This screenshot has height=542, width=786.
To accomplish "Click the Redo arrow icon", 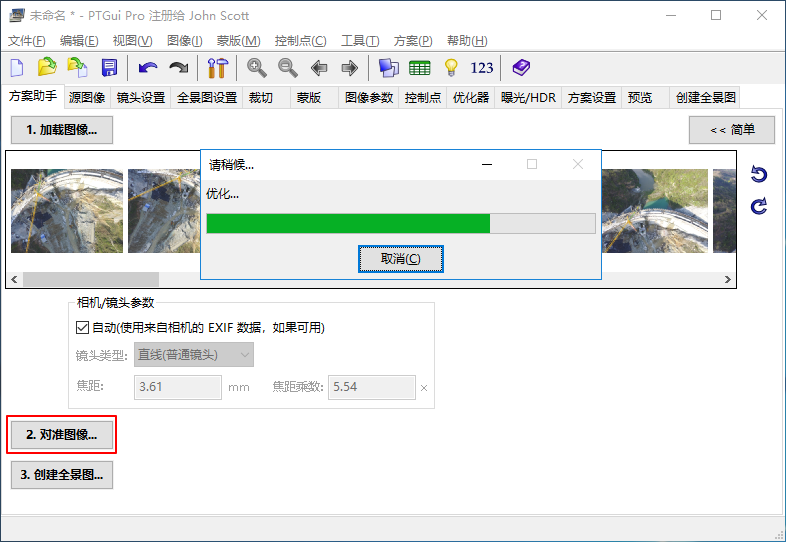I will [x=178, y=67].
